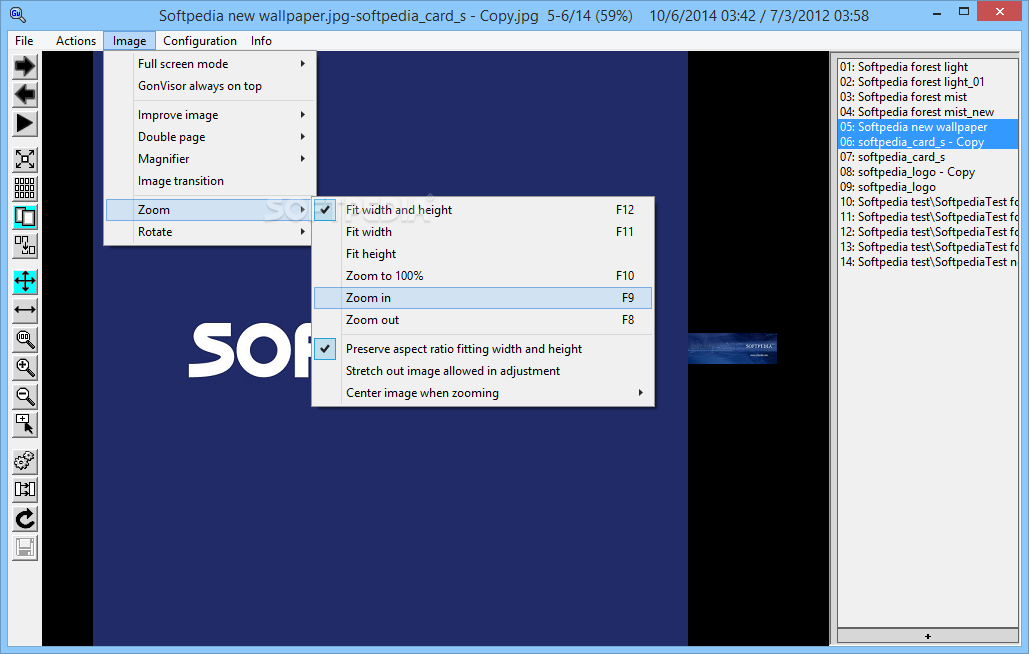The image size is (1029, 654).
Task: Click the zoom to 100% magnifier icon
Action: [25, 339]
